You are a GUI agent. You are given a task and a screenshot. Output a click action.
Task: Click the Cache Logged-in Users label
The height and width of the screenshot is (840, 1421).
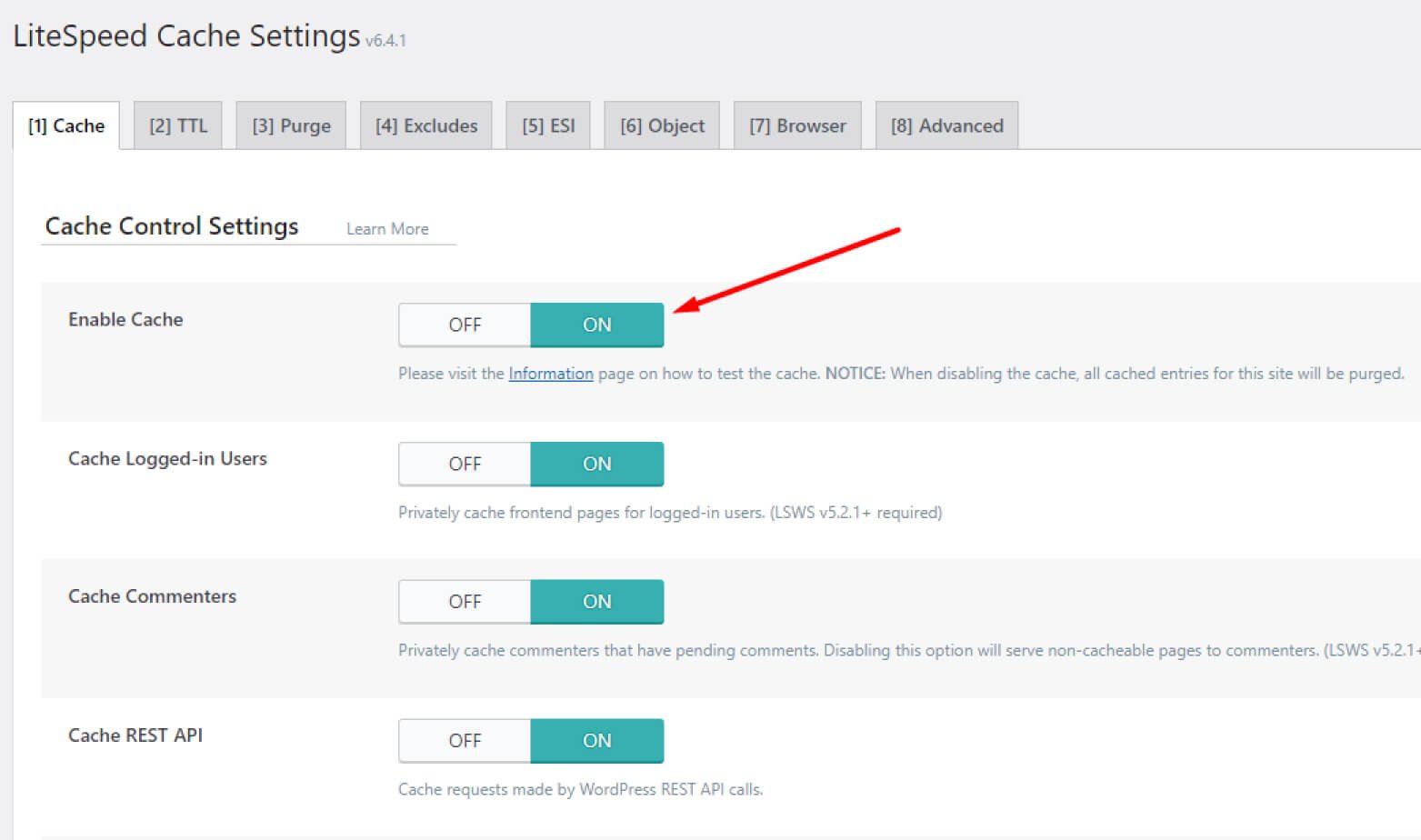coord(167,458)
